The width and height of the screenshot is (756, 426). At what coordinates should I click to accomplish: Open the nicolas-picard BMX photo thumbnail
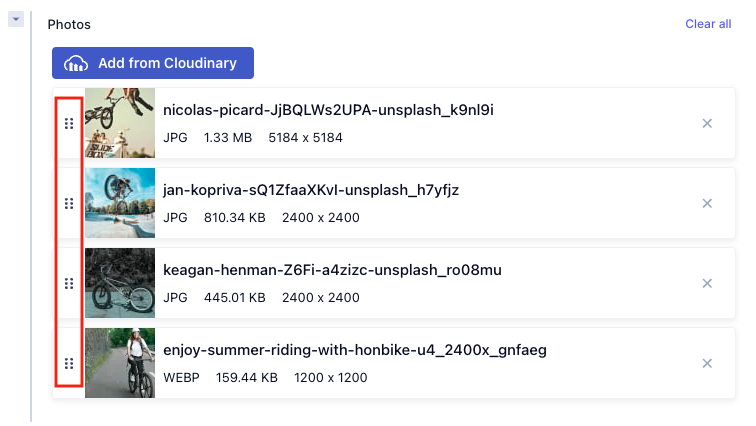(120, 123)
